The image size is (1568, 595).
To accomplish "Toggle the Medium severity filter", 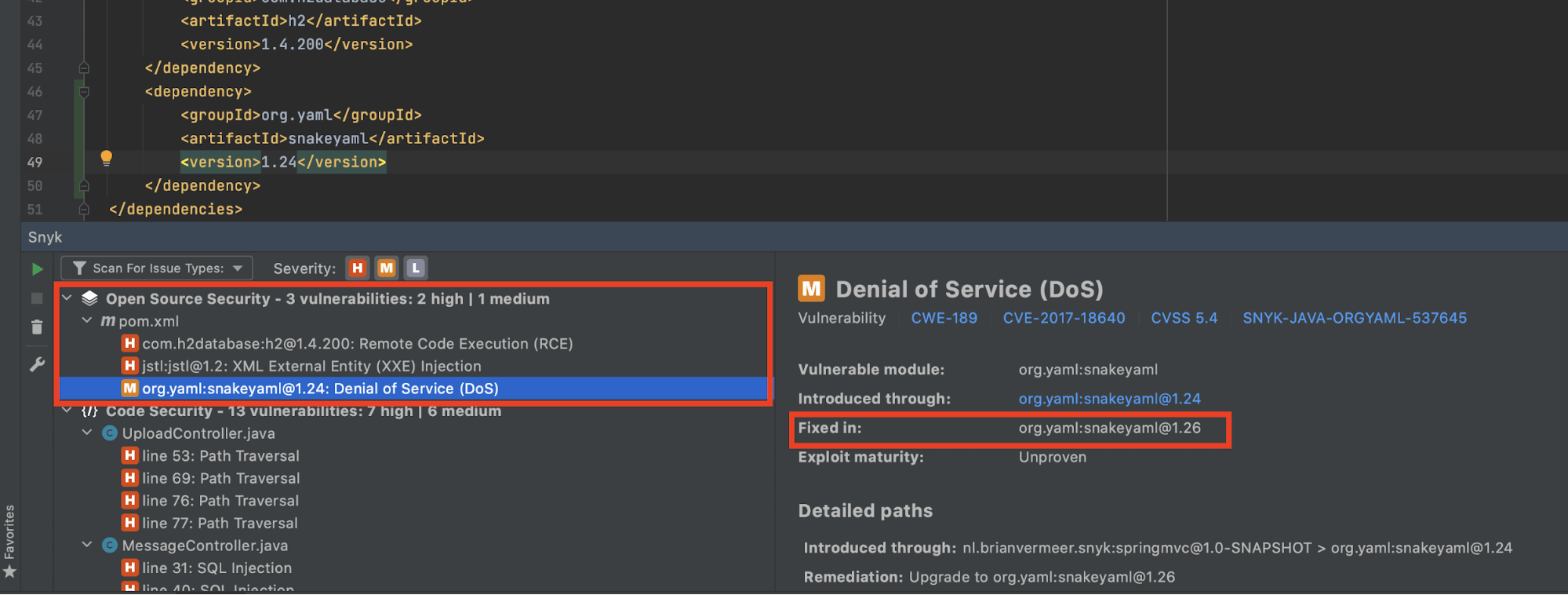I will [x=387, y=268].
